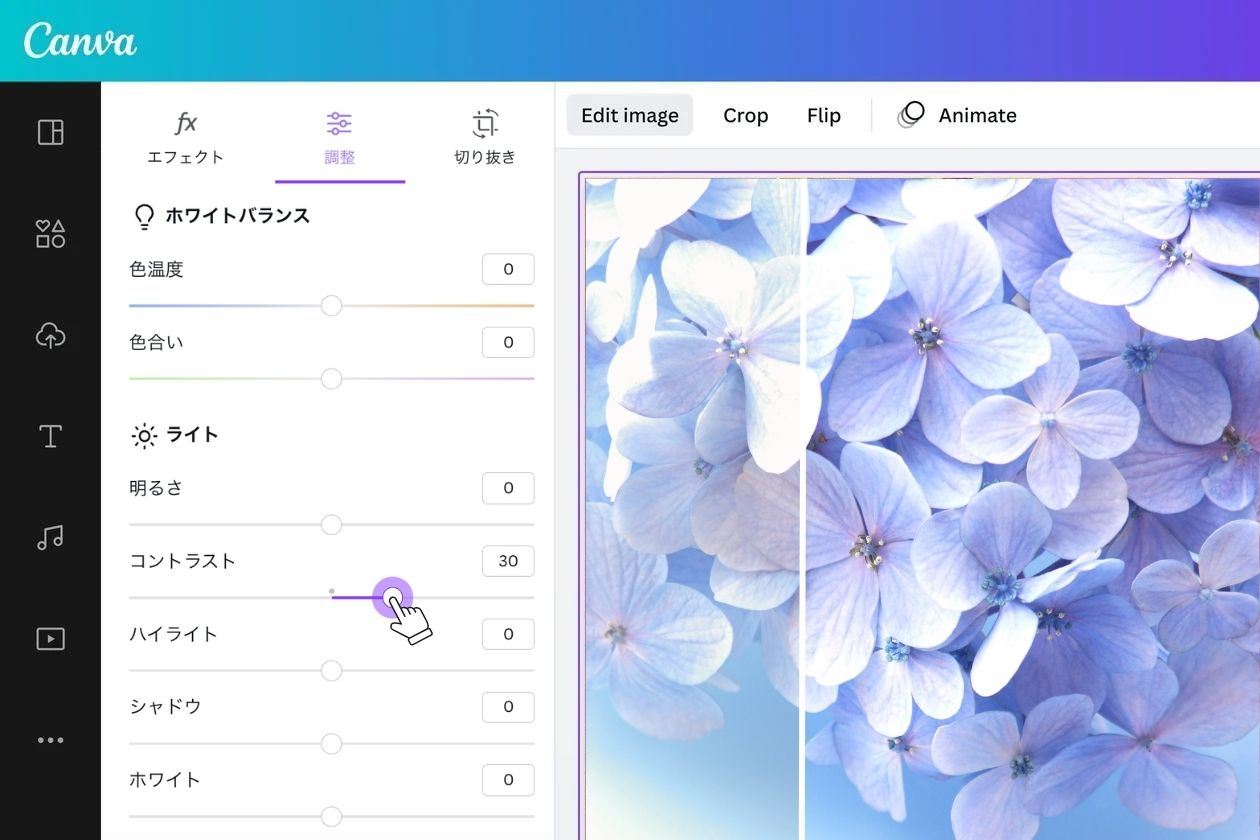Screen dimensions: 1260x840
Task: Click the シャドウ value field
Action: (508, 707)
